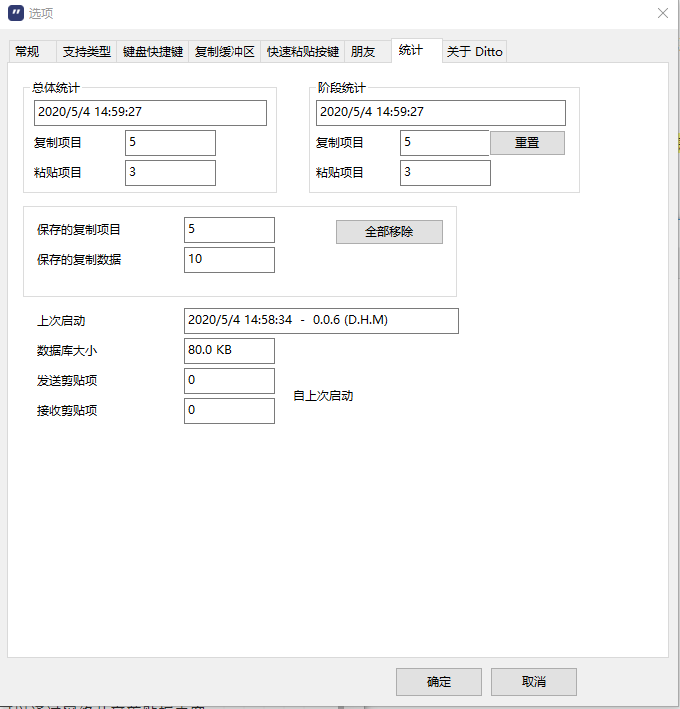Click the 总体统计 date field
This screenshot has height=709, width=680.
tap(150, 113)
